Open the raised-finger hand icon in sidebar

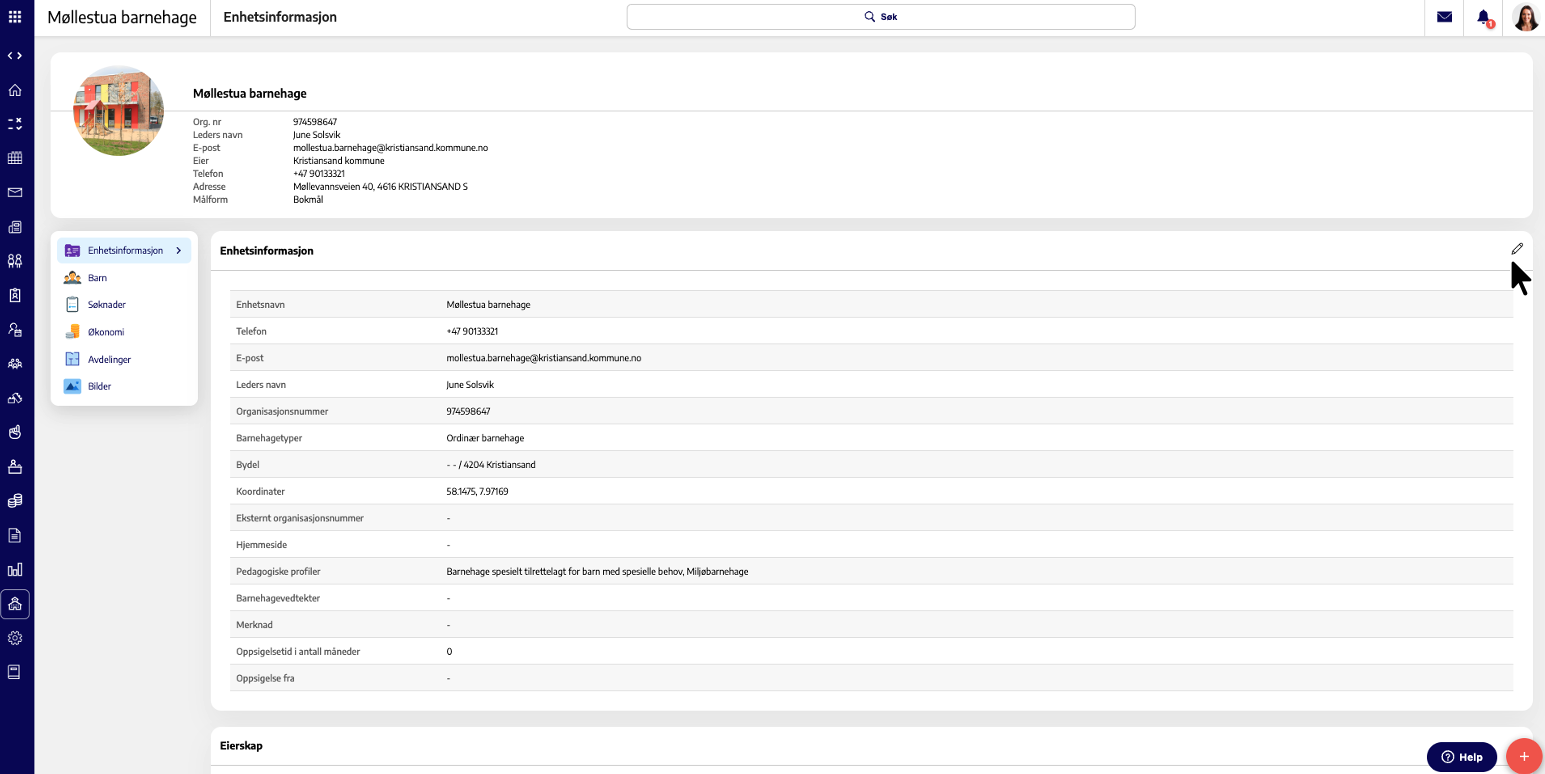click(x=15, y=432)
